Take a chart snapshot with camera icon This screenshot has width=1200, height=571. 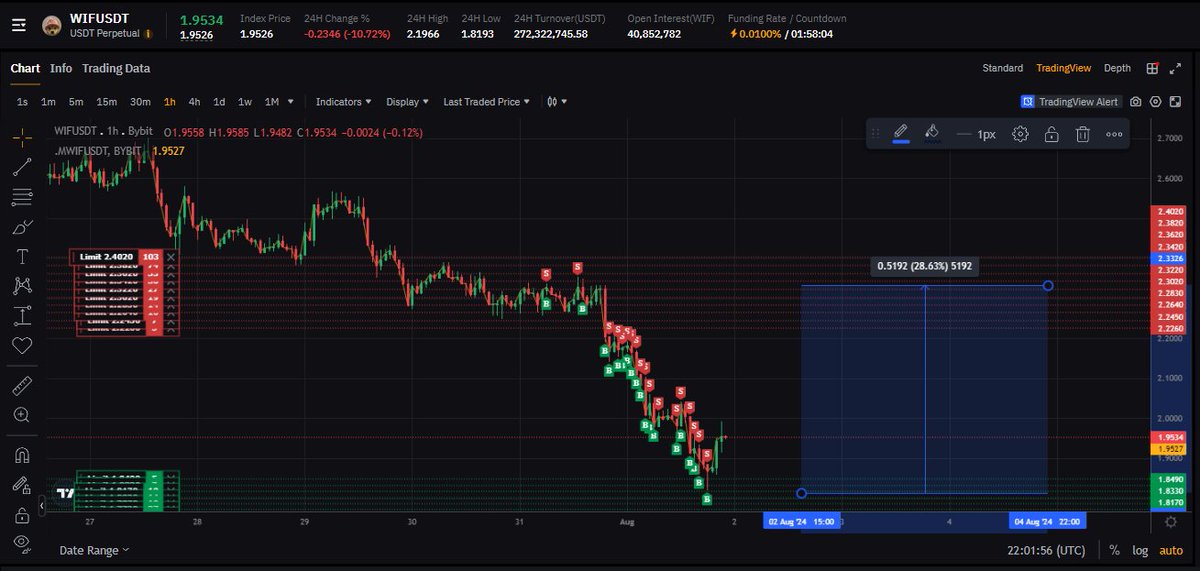pyautogui.click(x=1136, y=102)
